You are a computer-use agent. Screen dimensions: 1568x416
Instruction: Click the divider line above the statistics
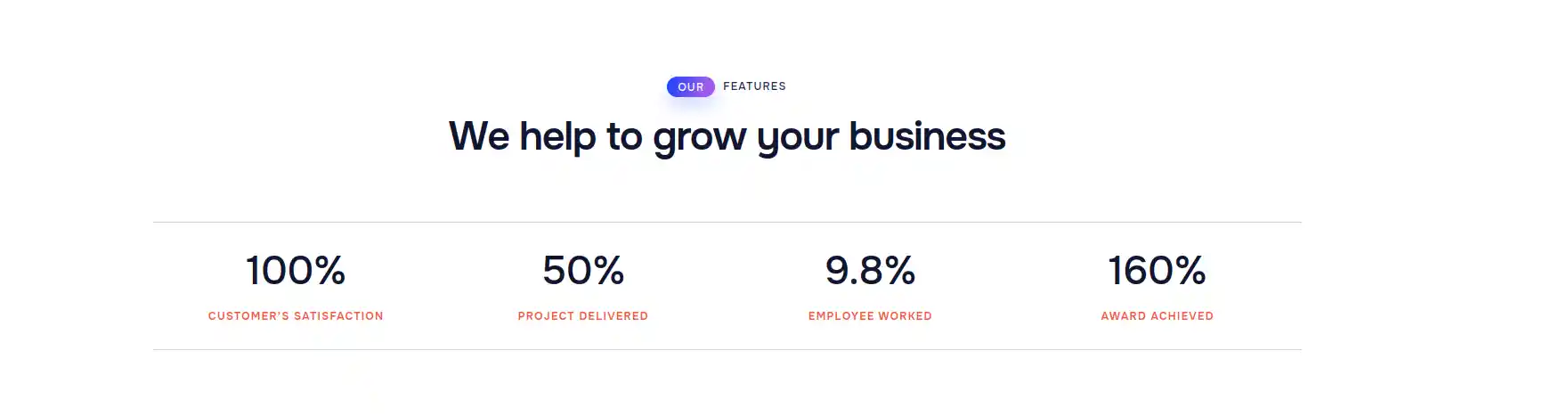[727, 222]
